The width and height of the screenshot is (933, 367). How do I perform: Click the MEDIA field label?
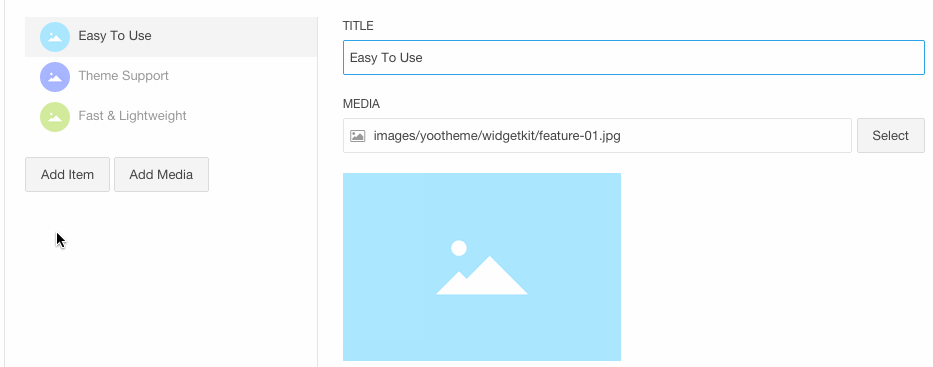pos(361,103)
